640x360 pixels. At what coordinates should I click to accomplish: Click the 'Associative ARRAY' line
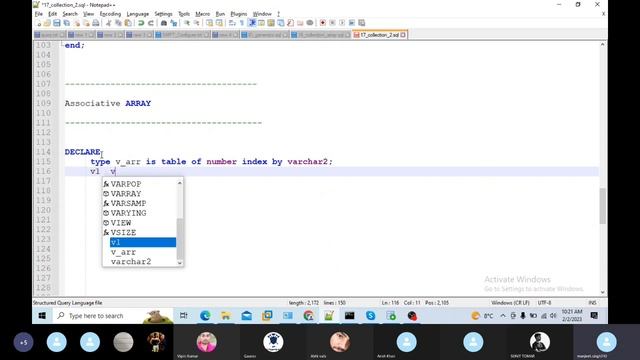coord(108,104)
